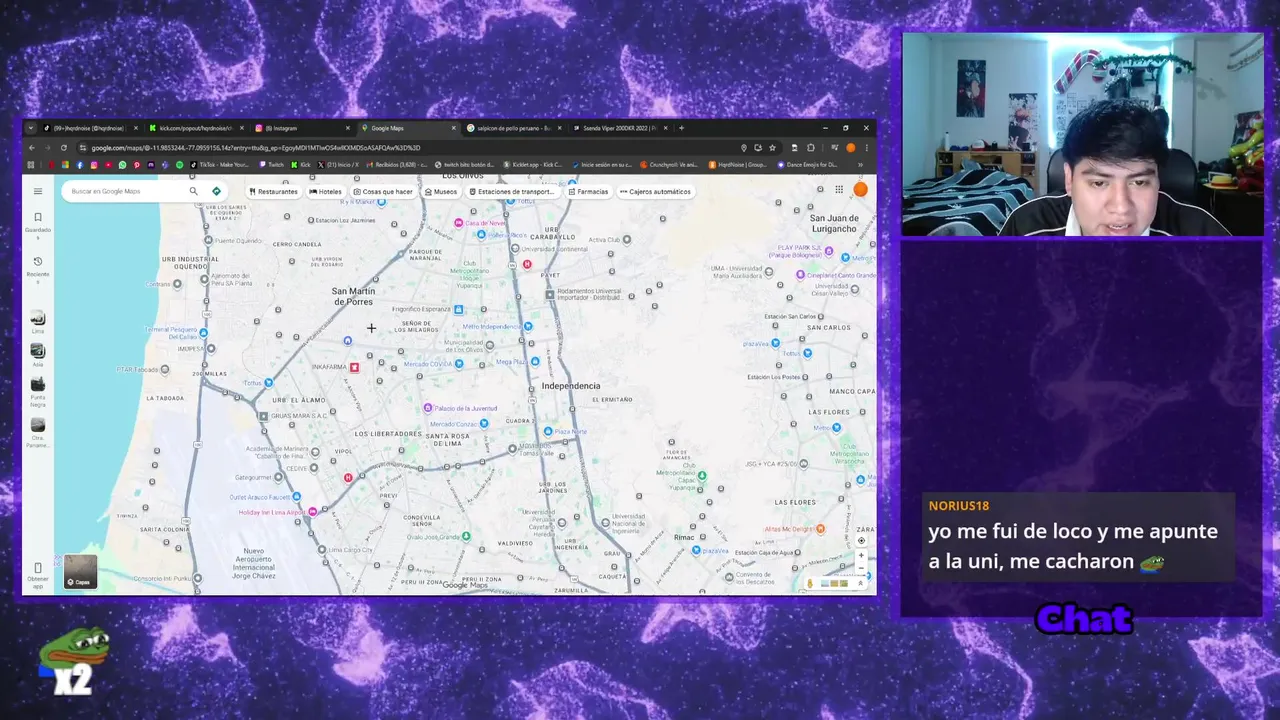Click the streamer webcam feed
The height and width of the screenshot is (720, 1280).
point(1083,135)
